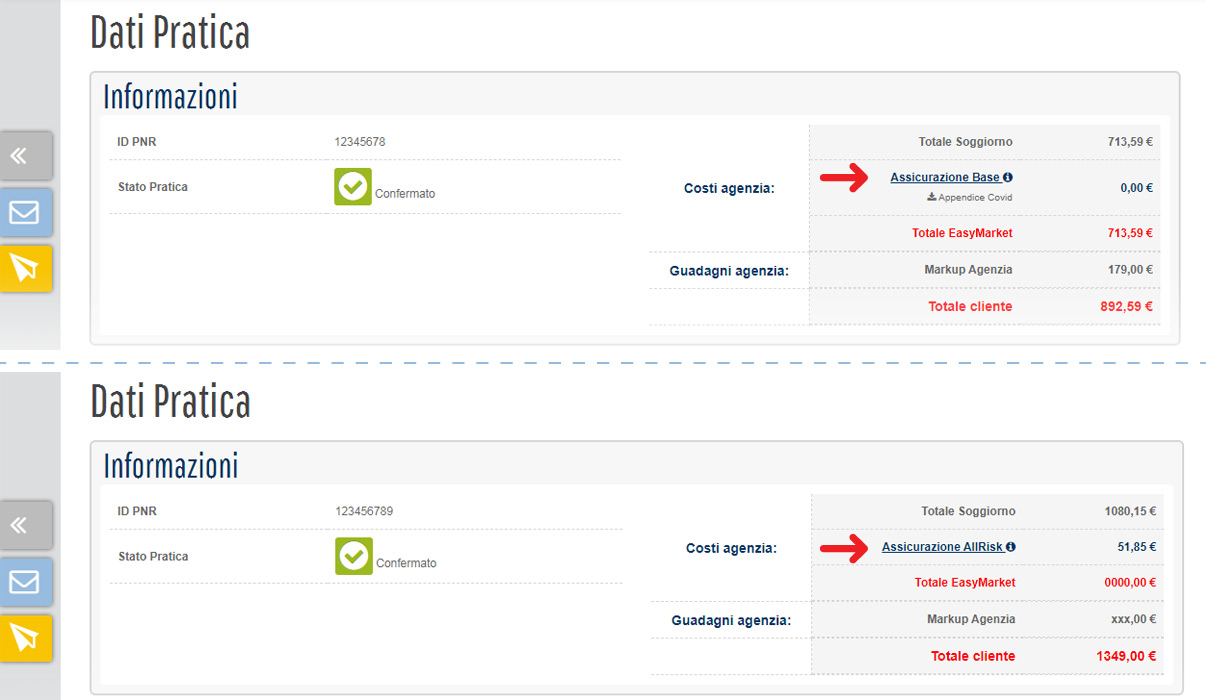Click the green Confermato checkmark for PNR 123456789
The height and width of the screenshot is (700, 1206).
[354, 556]
